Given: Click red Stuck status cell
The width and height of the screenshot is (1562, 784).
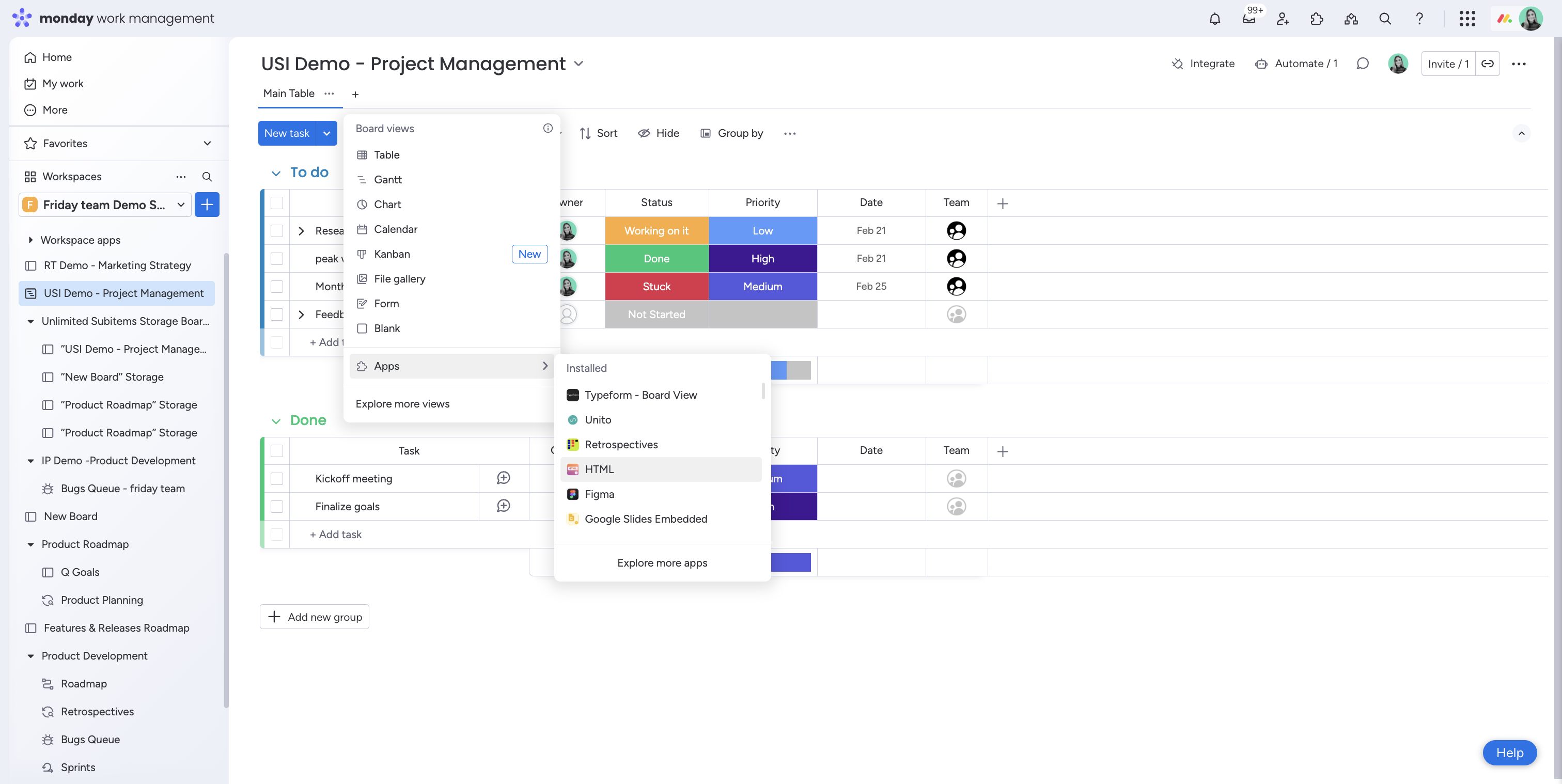Looking at the screenshot, I should [657, 286].
